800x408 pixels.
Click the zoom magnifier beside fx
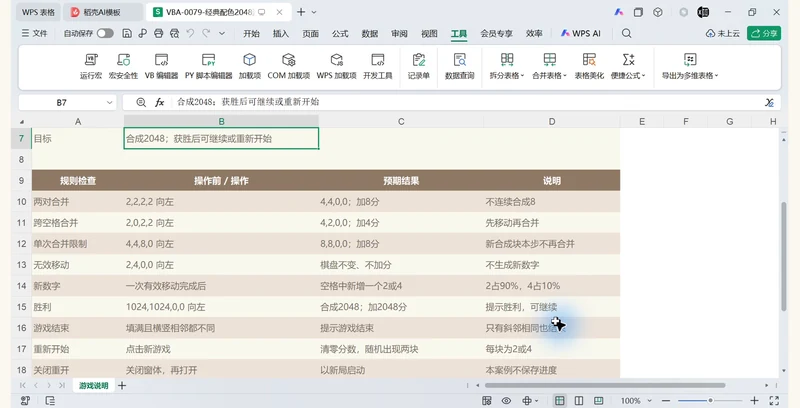tap(141, 103)
